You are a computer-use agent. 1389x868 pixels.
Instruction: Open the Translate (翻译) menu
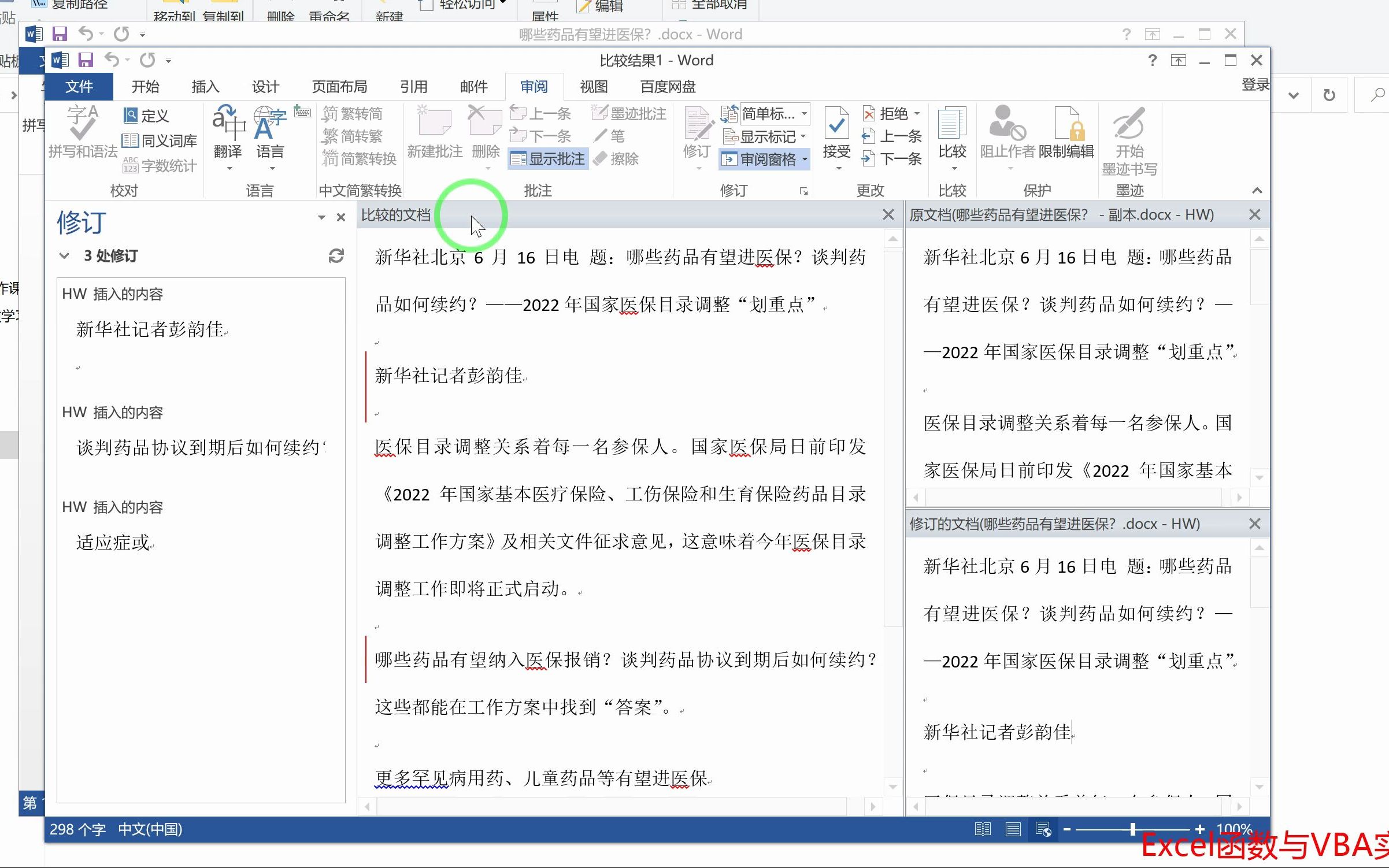[228, 139]
